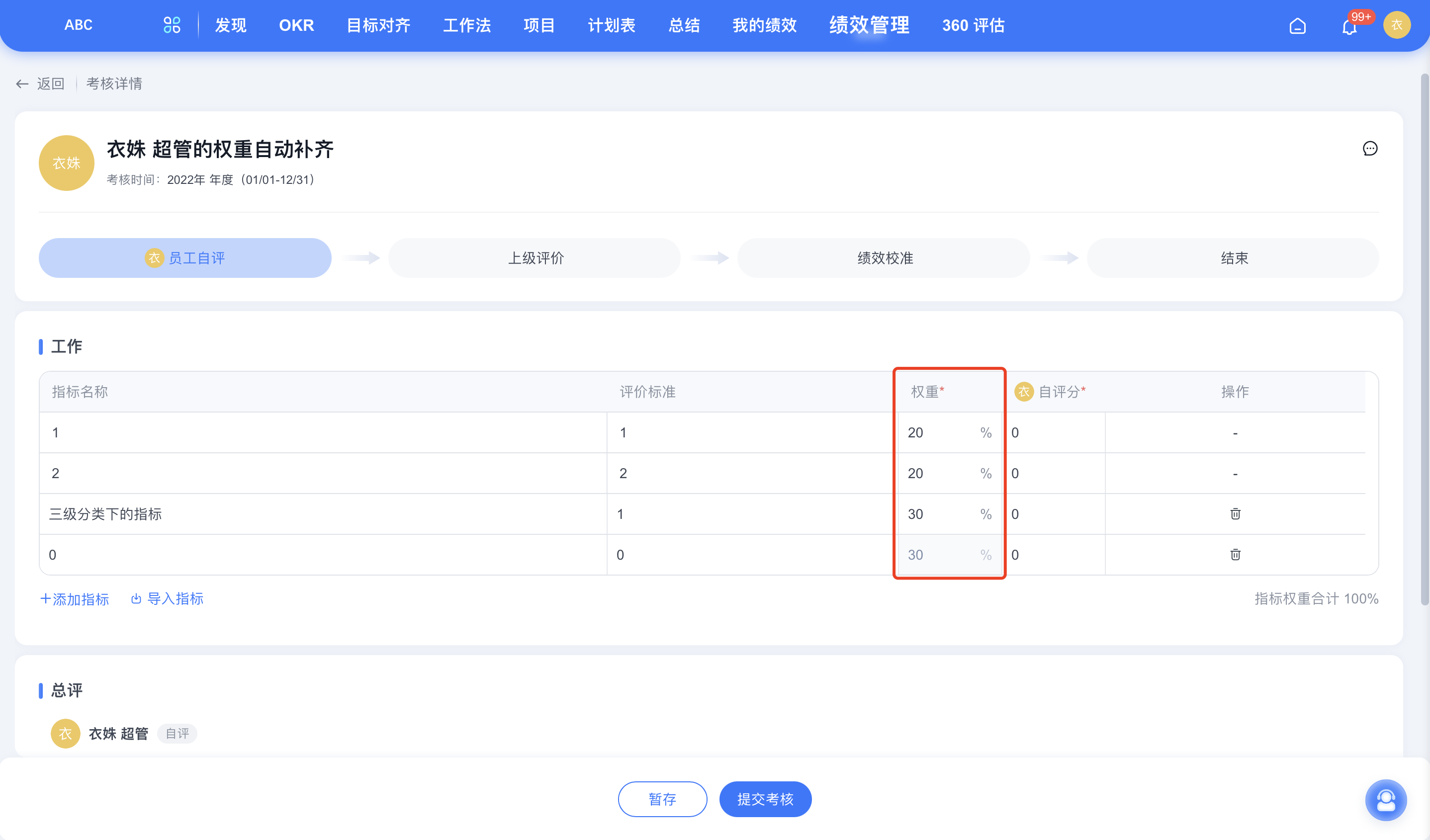Click the 考核时间 2022年 年度 text
The image size is (1430, 840).
click(211, 180)
